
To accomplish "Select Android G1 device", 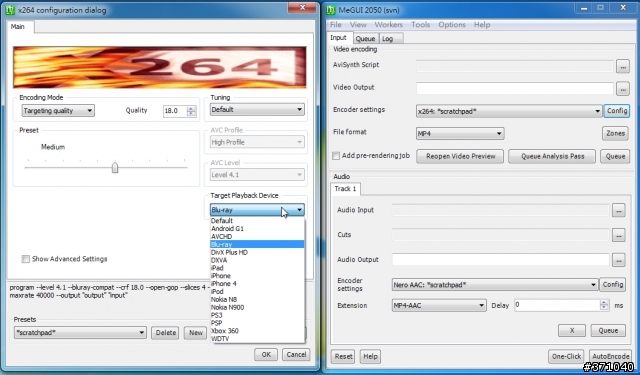I will (x=257, y=229).
